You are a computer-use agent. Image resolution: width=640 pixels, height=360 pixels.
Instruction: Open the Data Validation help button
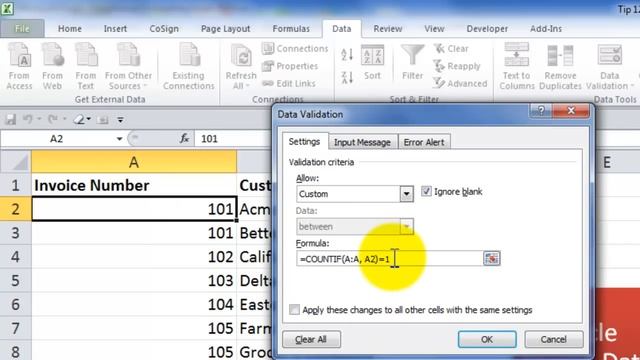[x=540, y=111]
